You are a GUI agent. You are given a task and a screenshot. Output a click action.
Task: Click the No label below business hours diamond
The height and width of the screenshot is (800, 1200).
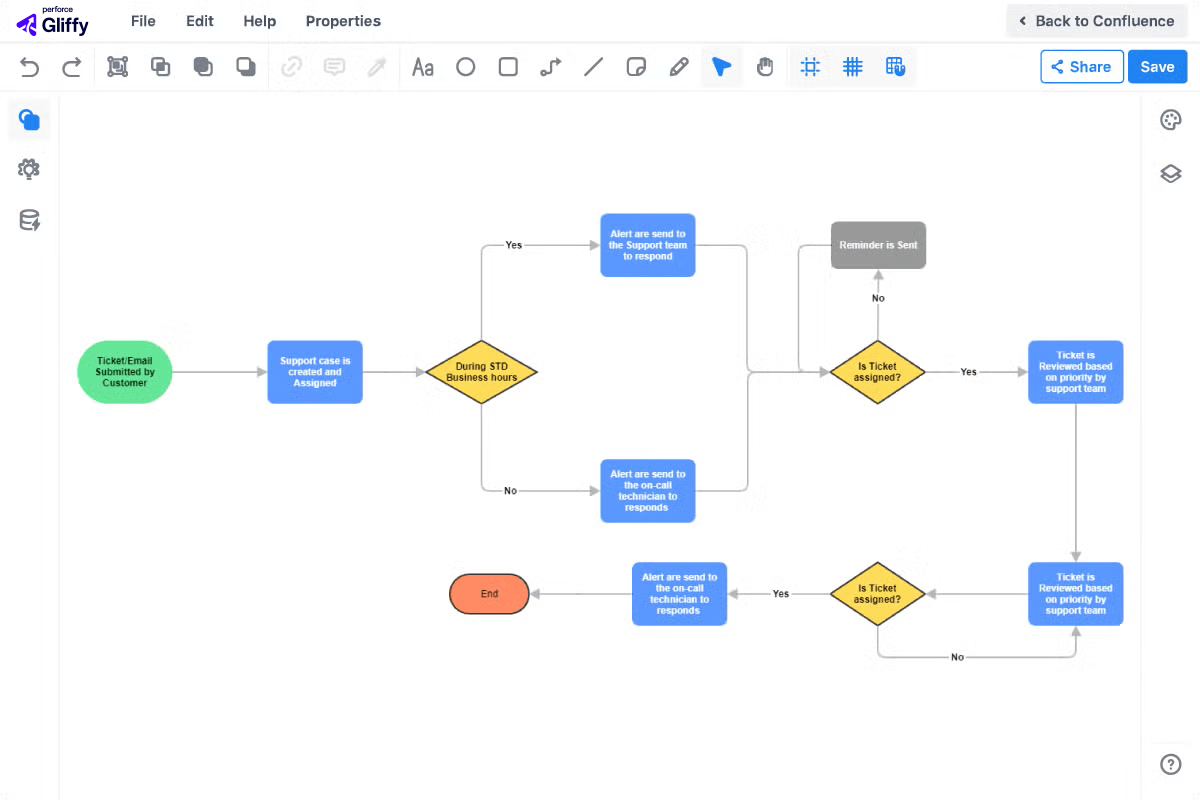click(510, 491)
